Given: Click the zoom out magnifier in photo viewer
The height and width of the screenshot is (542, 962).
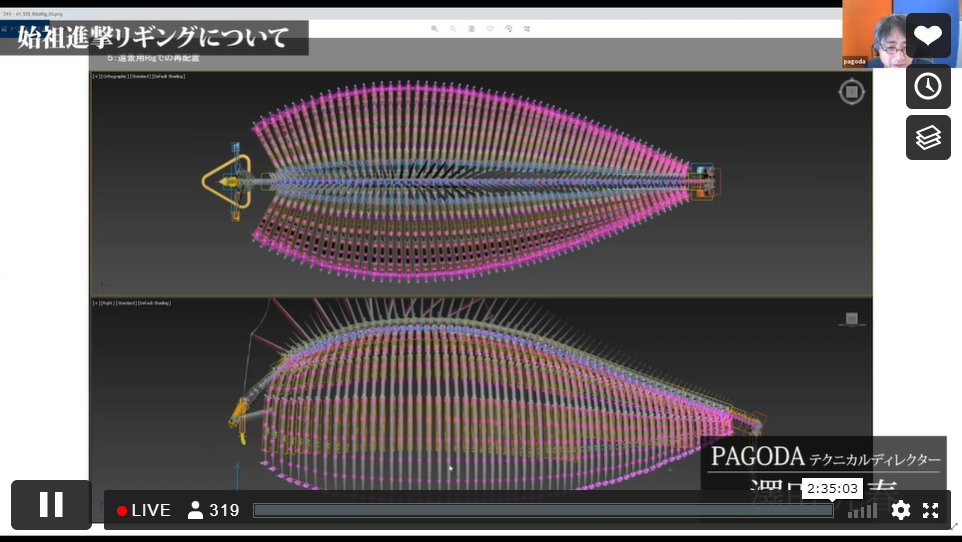Looking at the screenshot, I should pos(453,29).
